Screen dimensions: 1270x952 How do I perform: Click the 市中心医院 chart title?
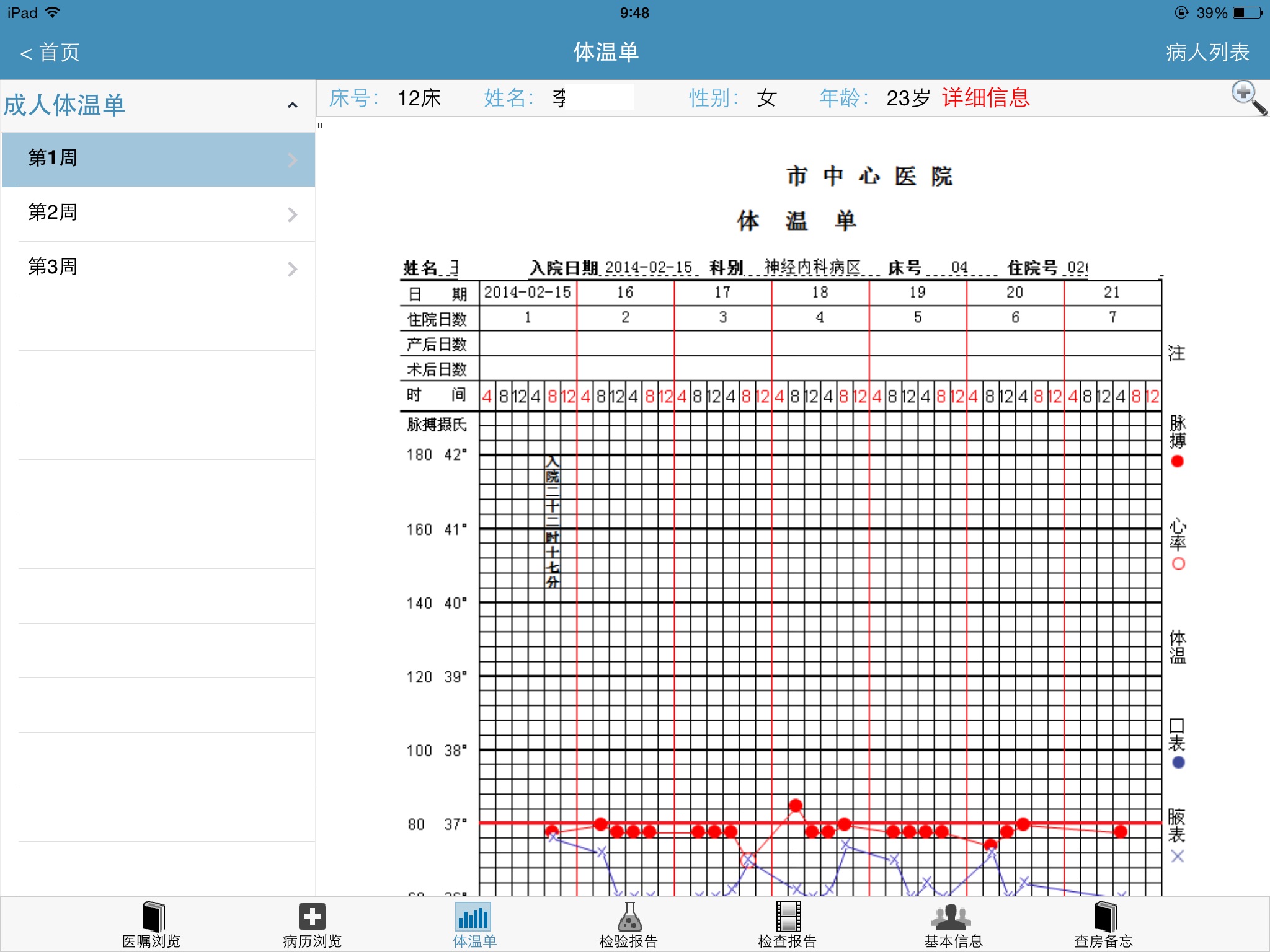click(869, 176)
